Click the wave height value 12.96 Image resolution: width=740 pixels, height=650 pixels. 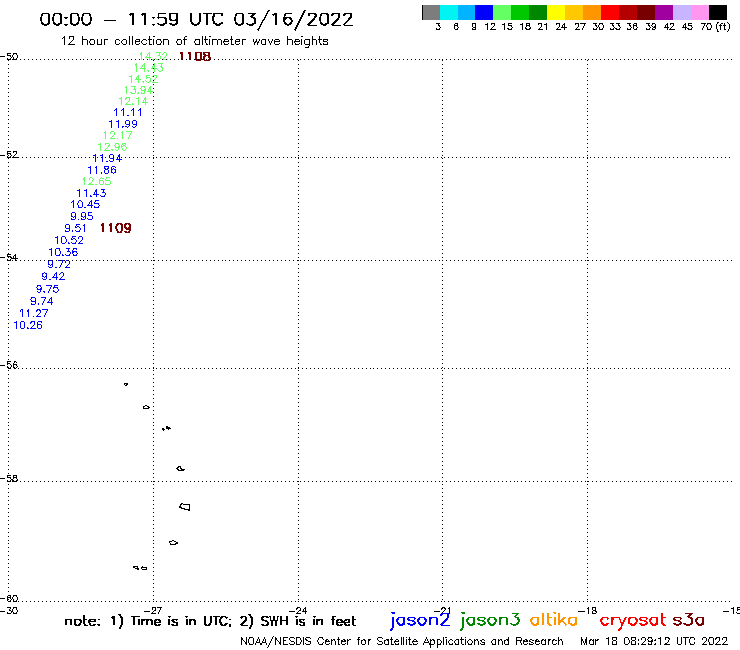[112, 147]
